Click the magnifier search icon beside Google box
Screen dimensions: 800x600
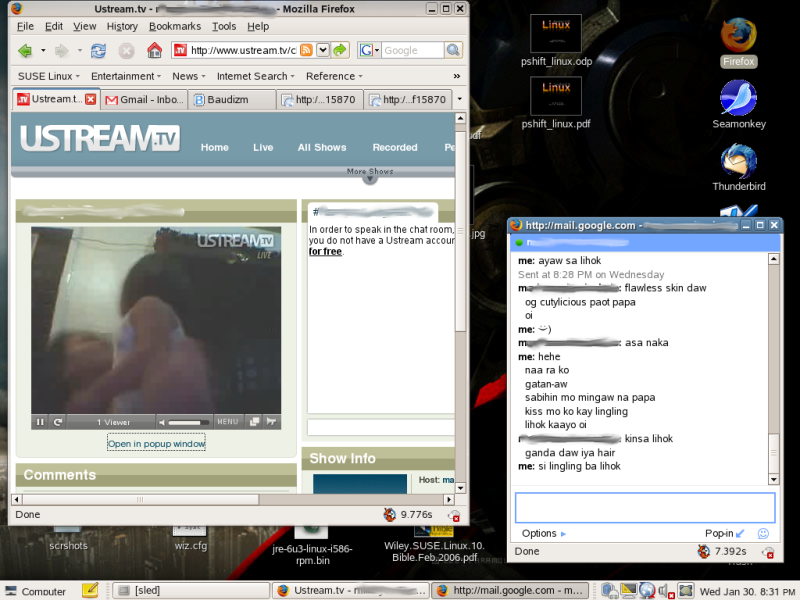[453, 50]
